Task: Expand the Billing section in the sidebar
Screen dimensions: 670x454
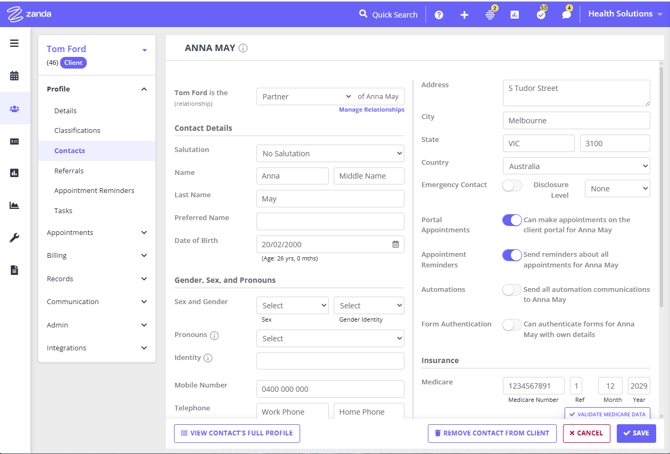Action: [96, 255]
